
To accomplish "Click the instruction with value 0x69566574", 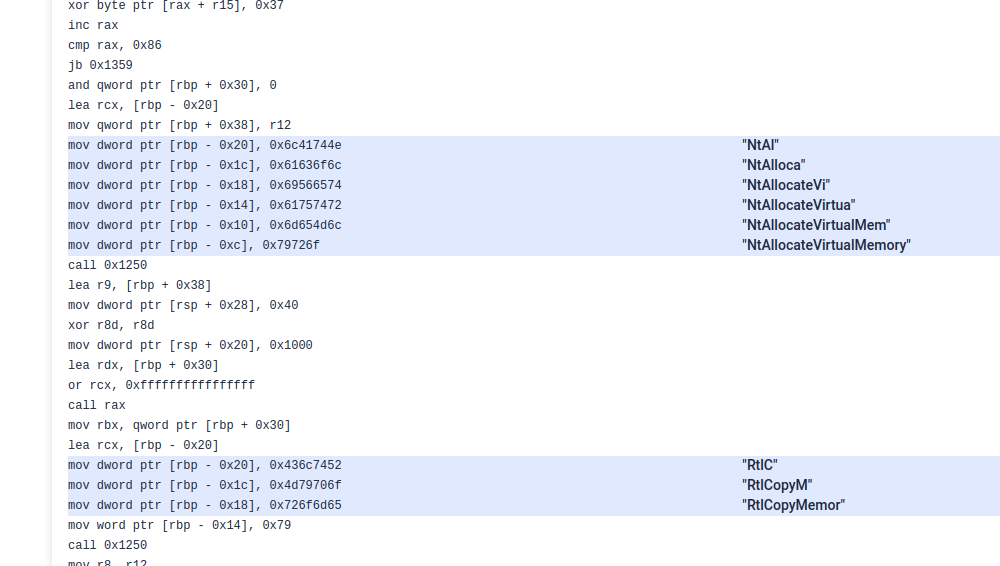I will (205, 185).
